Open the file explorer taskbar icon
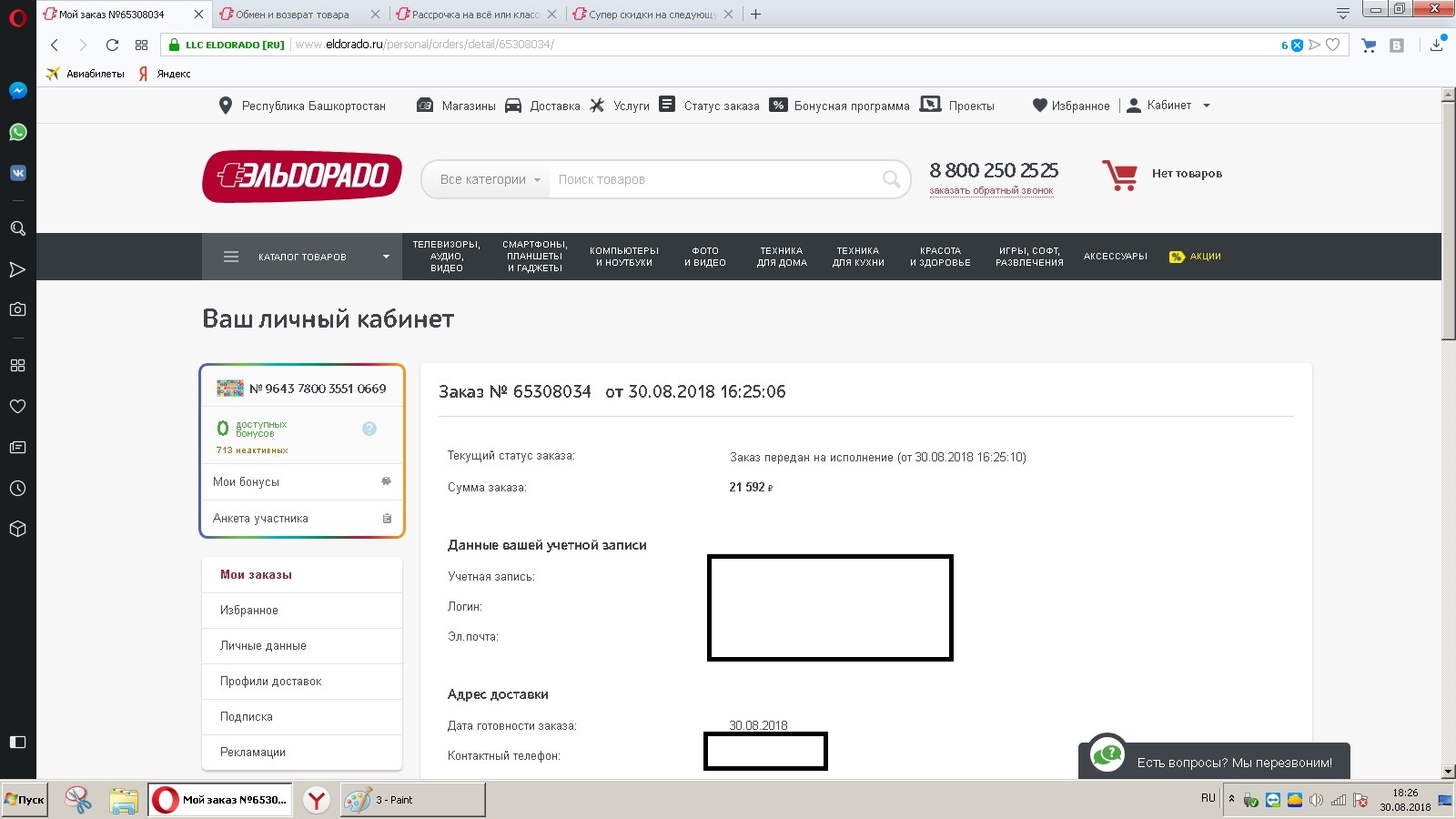This screenshot has width=1456, height=819. pos(124,800)
